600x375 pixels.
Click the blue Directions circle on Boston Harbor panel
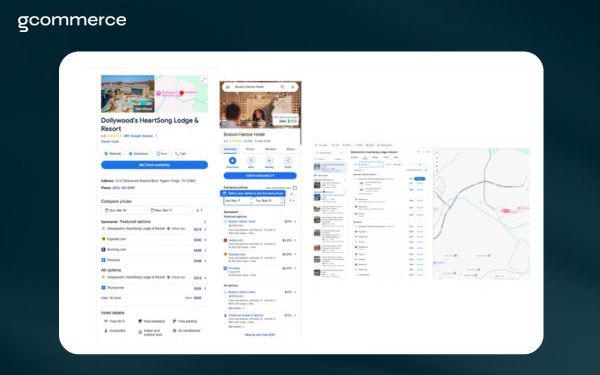(232, 161)
